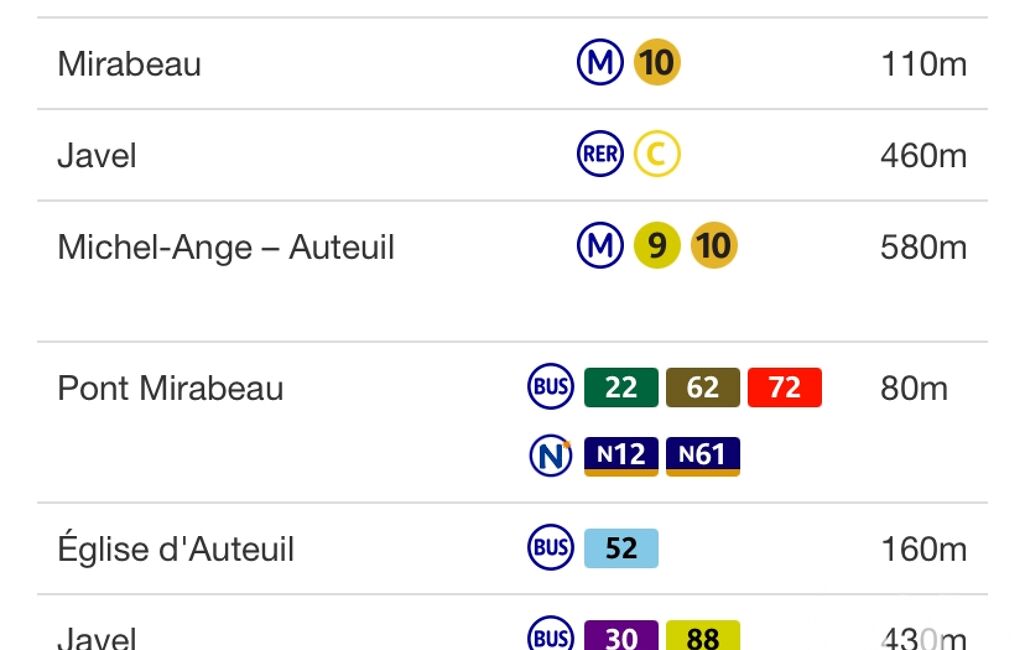
Task: Open the Église d'Auteuil bus stop entry
Action: pyautogui.click(x=512, y=549)
